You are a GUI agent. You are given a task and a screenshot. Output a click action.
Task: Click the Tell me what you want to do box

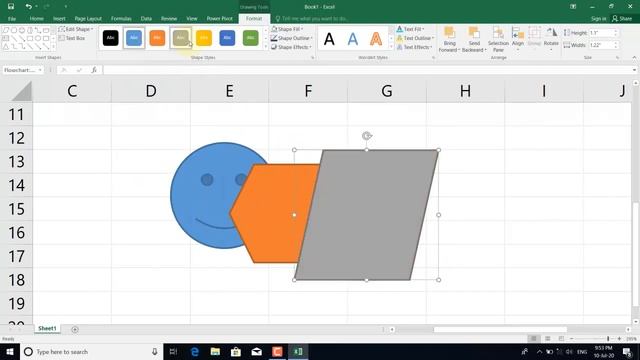[314, 18]
